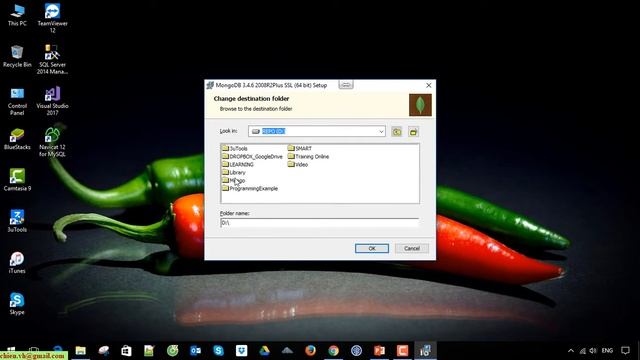640x360 pixels.
Task: Select the LEARNING folder
Action: pos(238,164)
